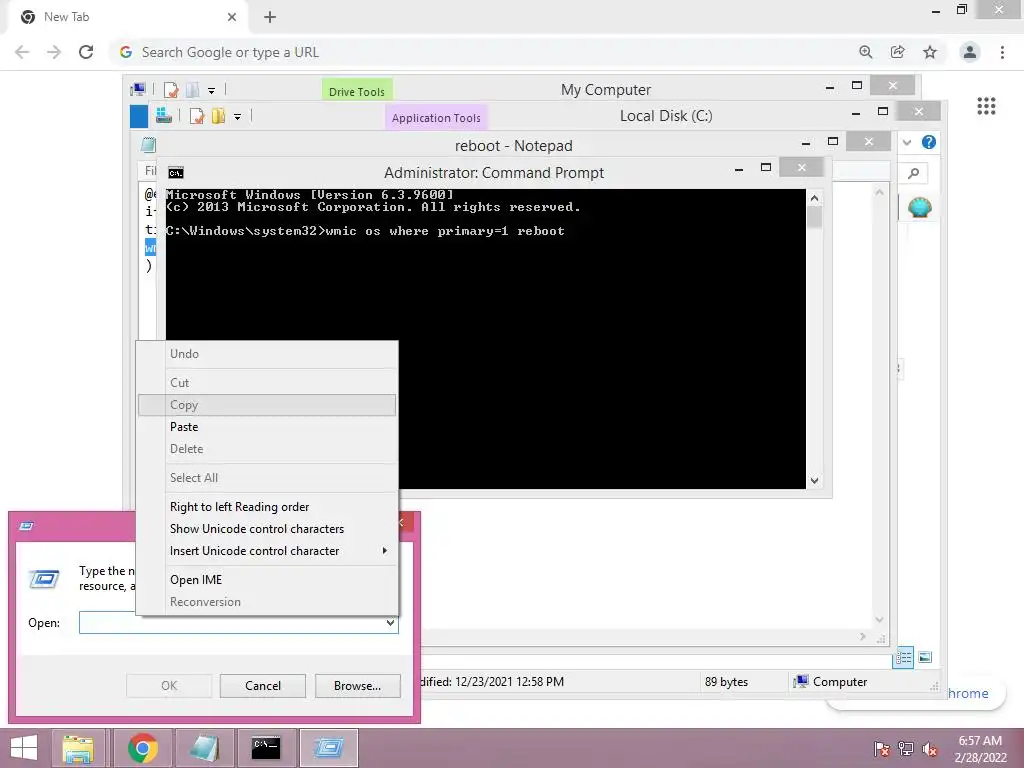Open Chrome three-dot menu

coord(1002,52)
